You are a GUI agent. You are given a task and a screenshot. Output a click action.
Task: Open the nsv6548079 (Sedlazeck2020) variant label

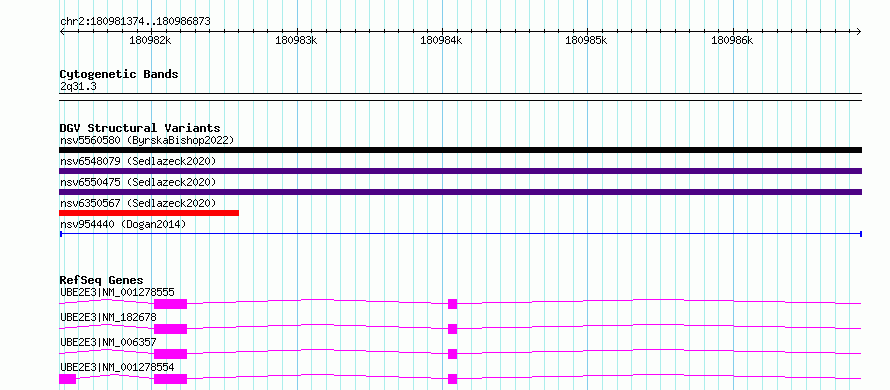(138, 161)
